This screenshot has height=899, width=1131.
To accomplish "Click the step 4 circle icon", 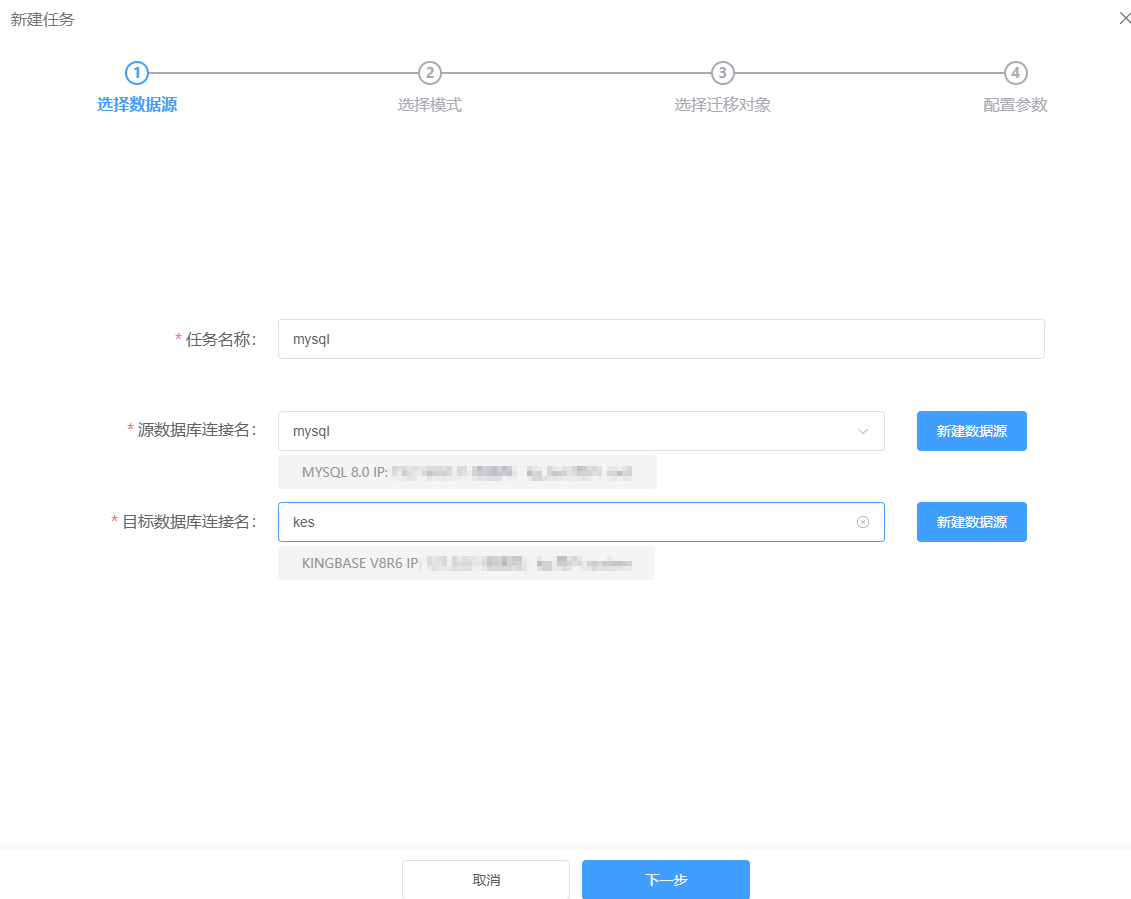I will pyautogui.click(x=1015, y=73).
